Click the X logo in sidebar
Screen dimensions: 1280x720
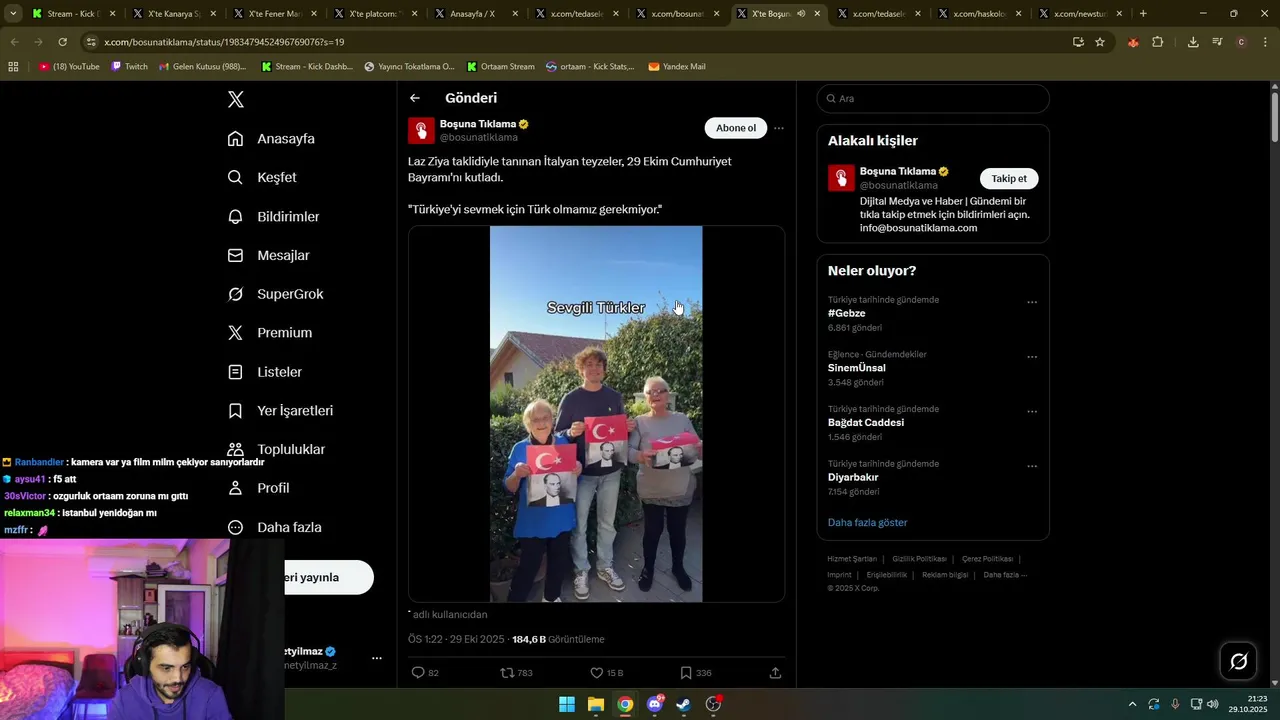pyautogui.click(x=236, y=99)
